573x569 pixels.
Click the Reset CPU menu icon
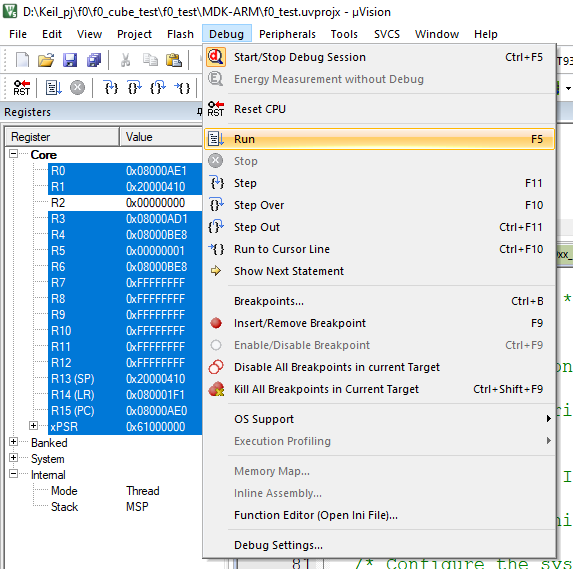(x=216, y=109)
